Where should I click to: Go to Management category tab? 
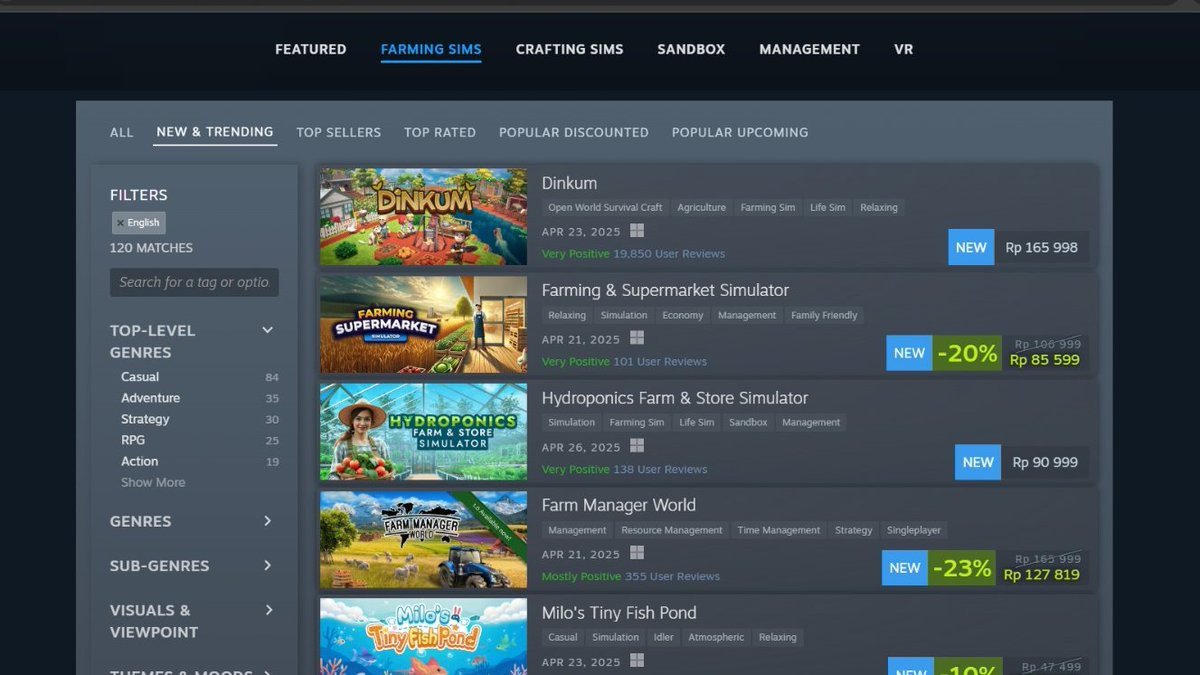(809, 49)
